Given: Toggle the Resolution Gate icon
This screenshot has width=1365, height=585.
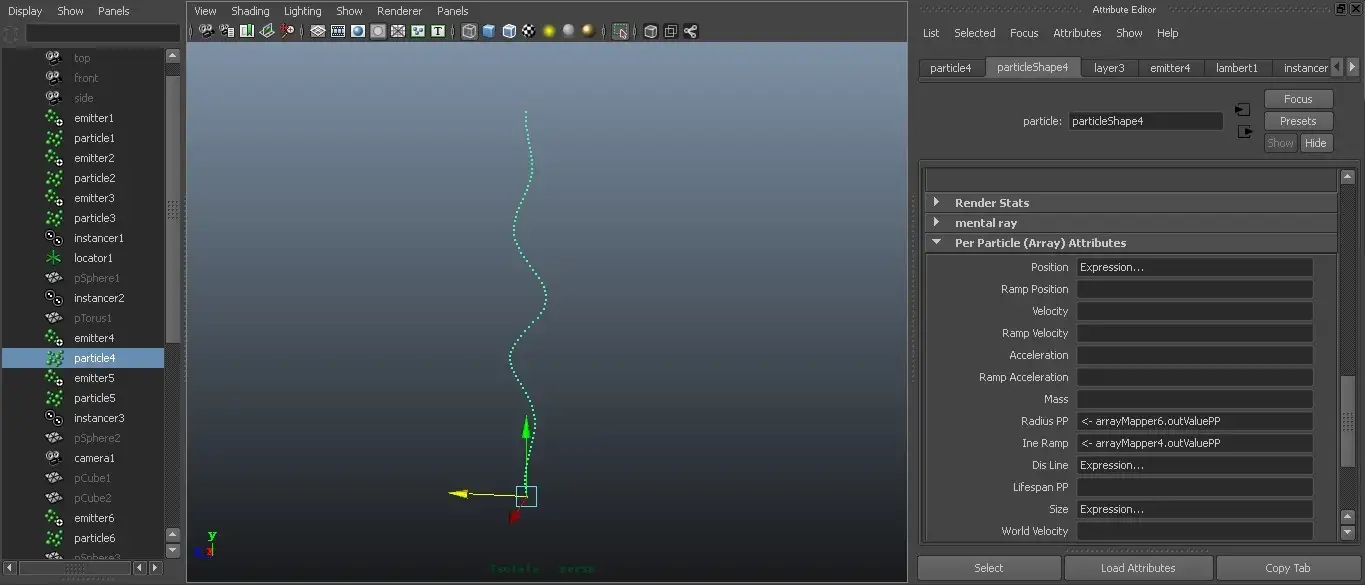Looking at the screenshot, I should click(x=358, y=31).
